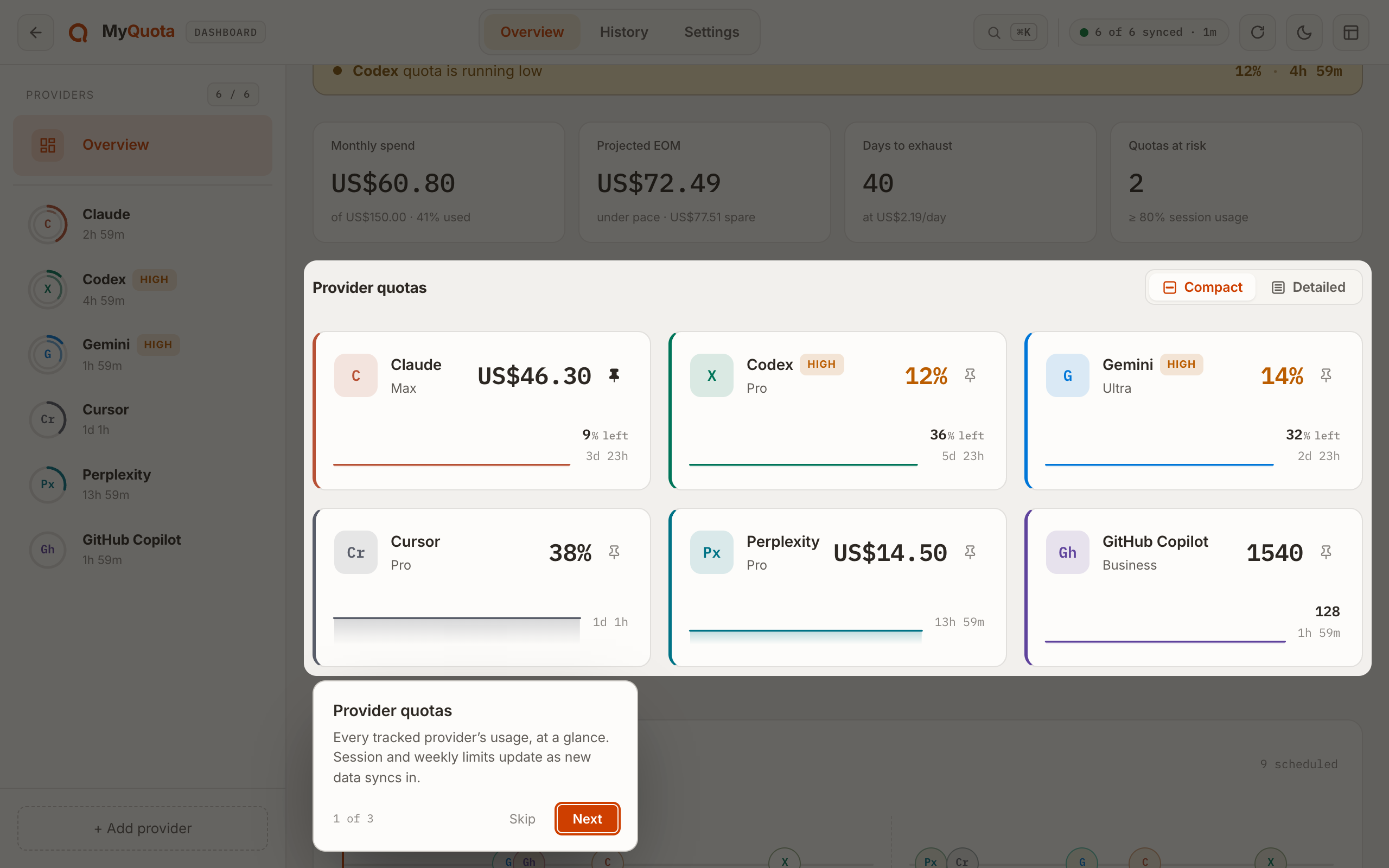Select Gemini in the sidebar
The width and height of the screenshot is (1389, 868).
click(142, 354)
